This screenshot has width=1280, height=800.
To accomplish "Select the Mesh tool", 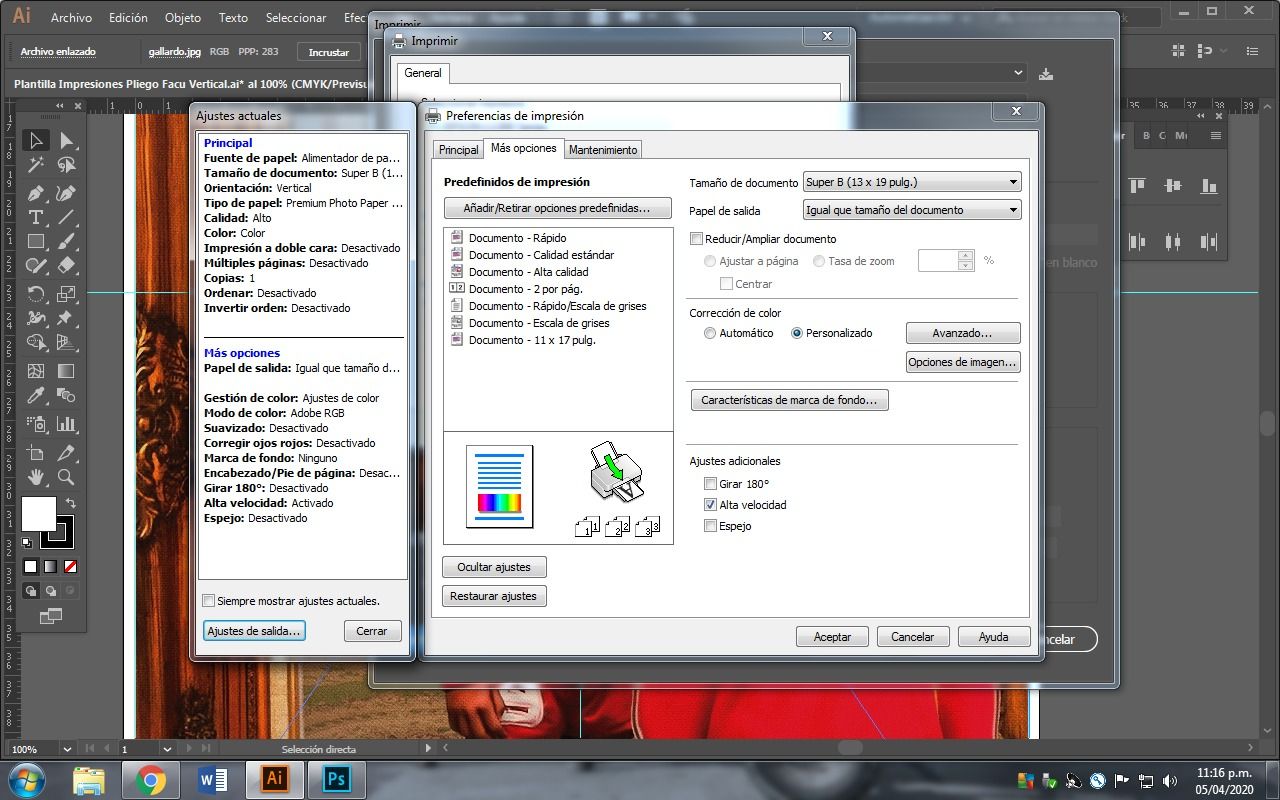I will pyautogui.click(x=36, y=371).
